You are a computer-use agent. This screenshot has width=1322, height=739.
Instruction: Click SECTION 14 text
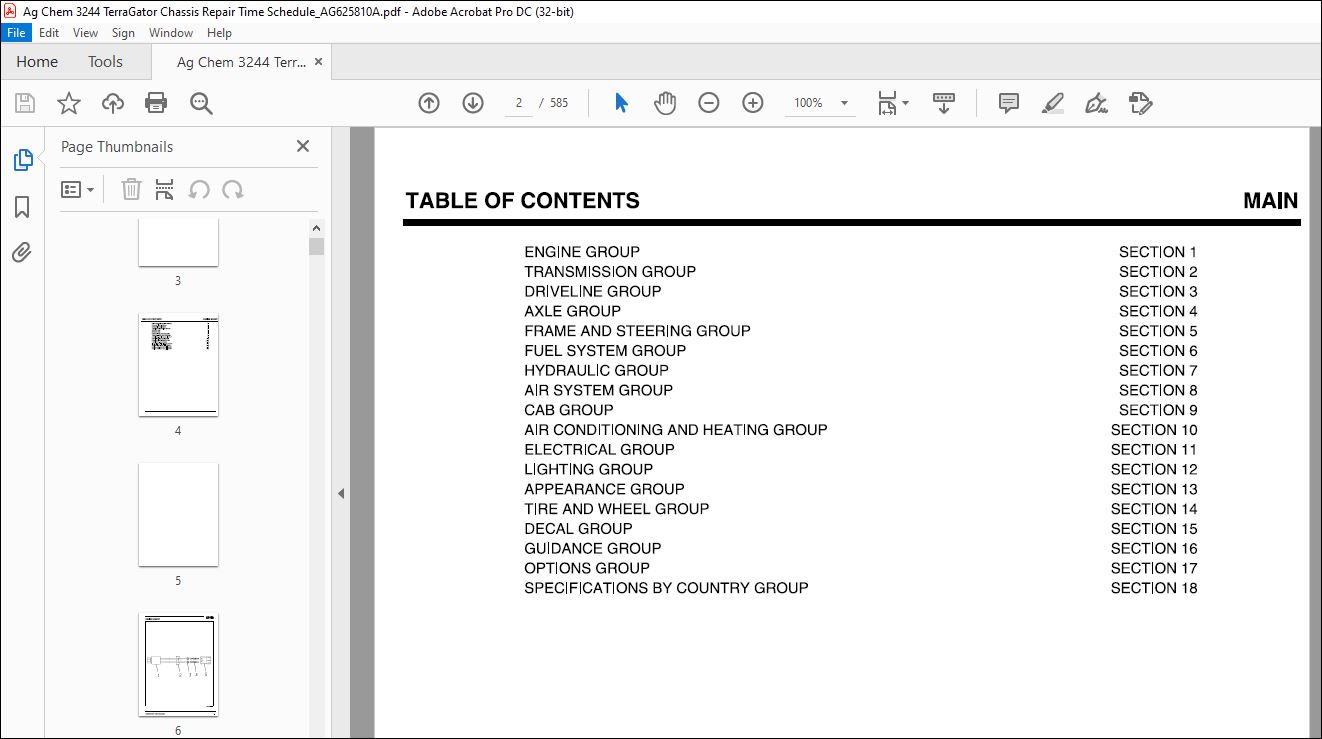(x=1154, y=509)
